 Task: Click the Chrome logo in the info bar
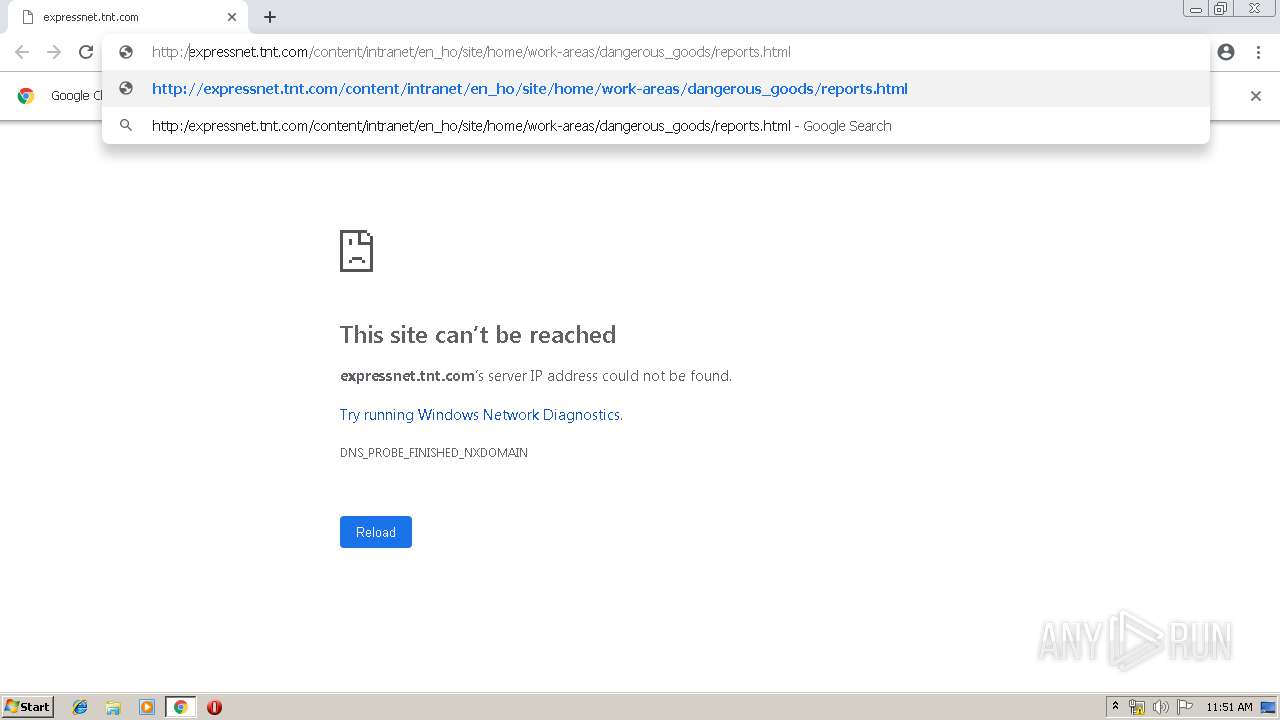[x=26, y=96]
